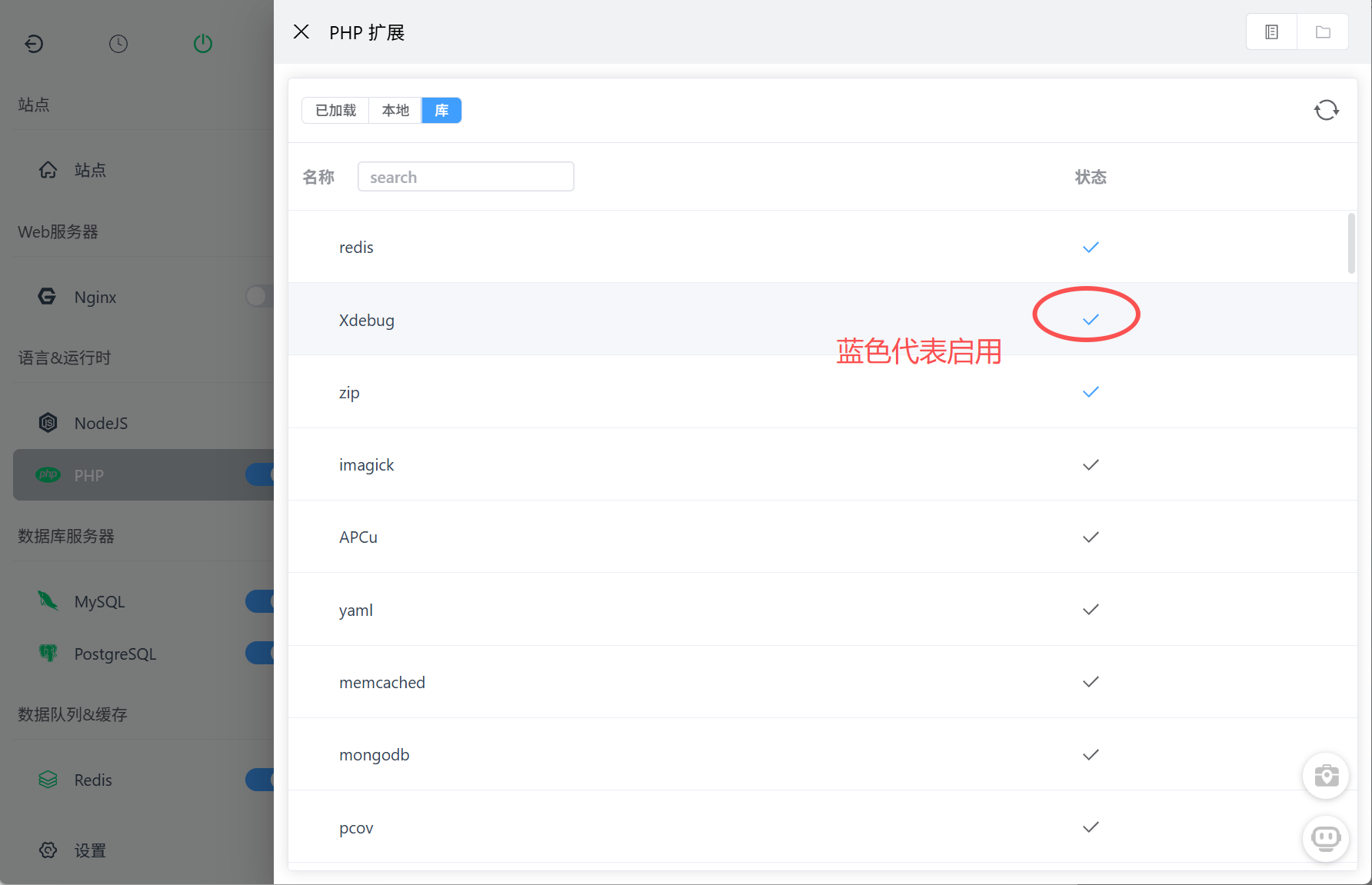Image resolution: width=1372 pixels, height=885 pixels.
Task: Select the 库 tab
Action: point(441,110)
